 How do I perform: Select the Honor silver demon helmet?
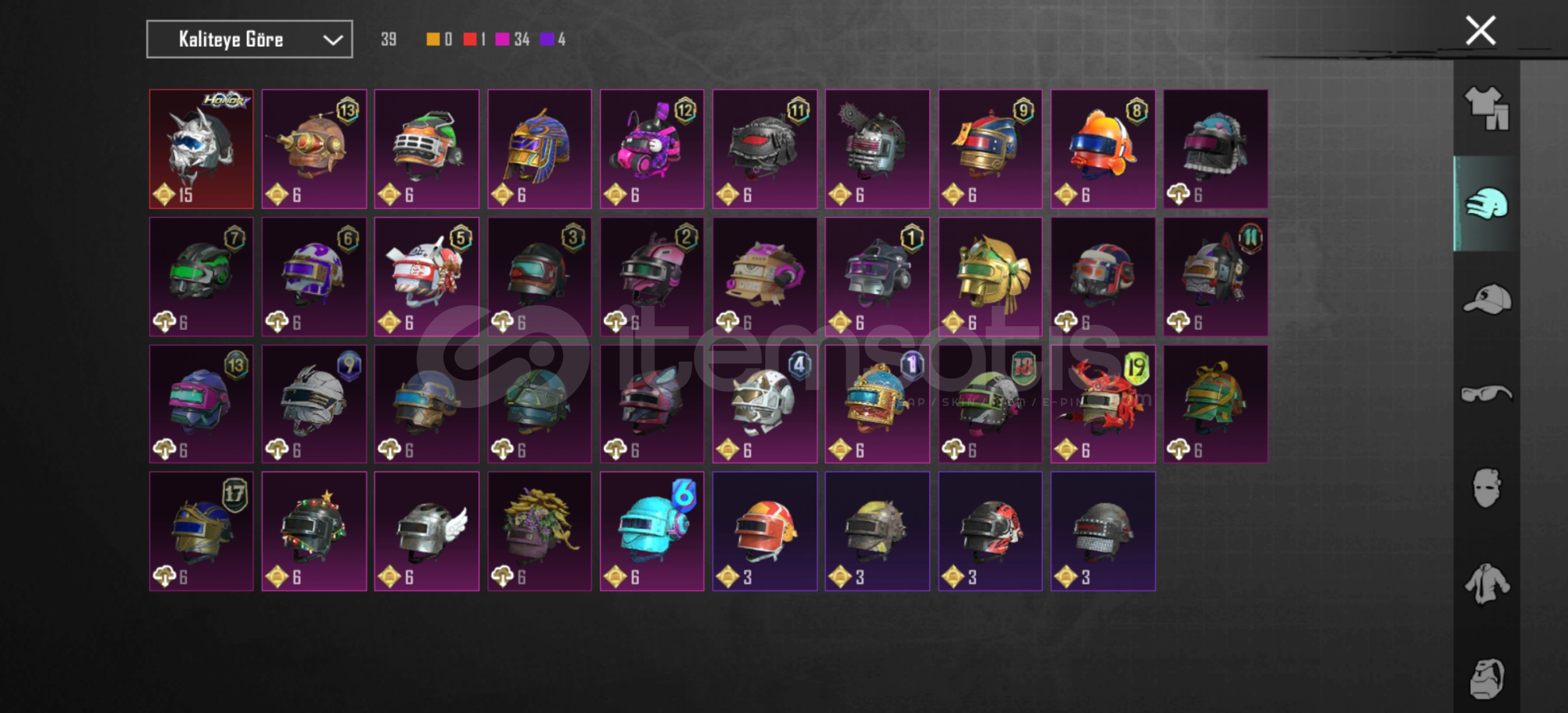click(201, 149)
